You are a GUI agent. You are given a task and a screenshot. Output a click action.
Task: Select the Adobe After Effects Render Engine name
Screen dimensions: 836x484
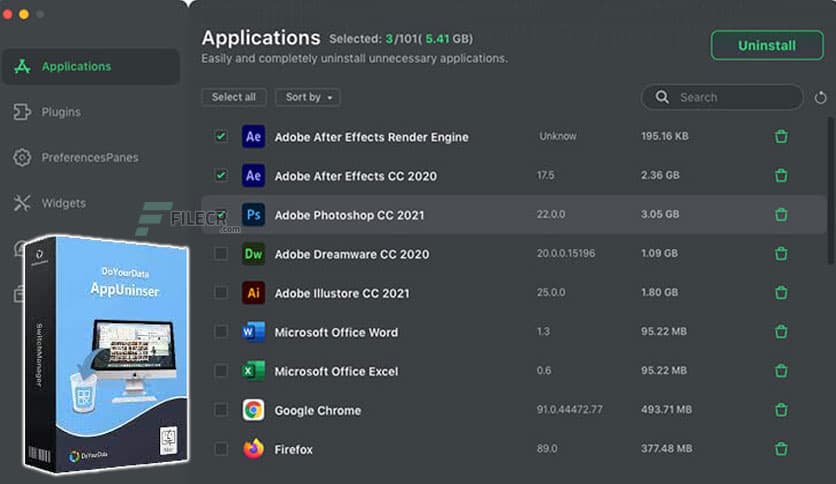(x=372, y=137)
